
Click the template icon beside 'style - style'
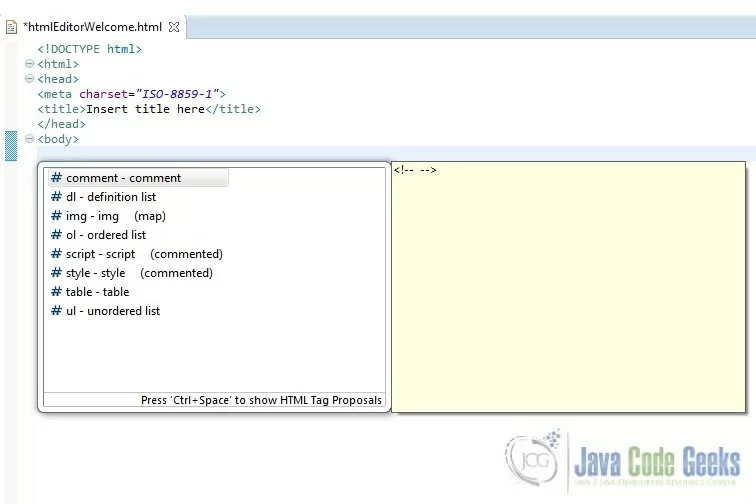(x=56, y=272)
